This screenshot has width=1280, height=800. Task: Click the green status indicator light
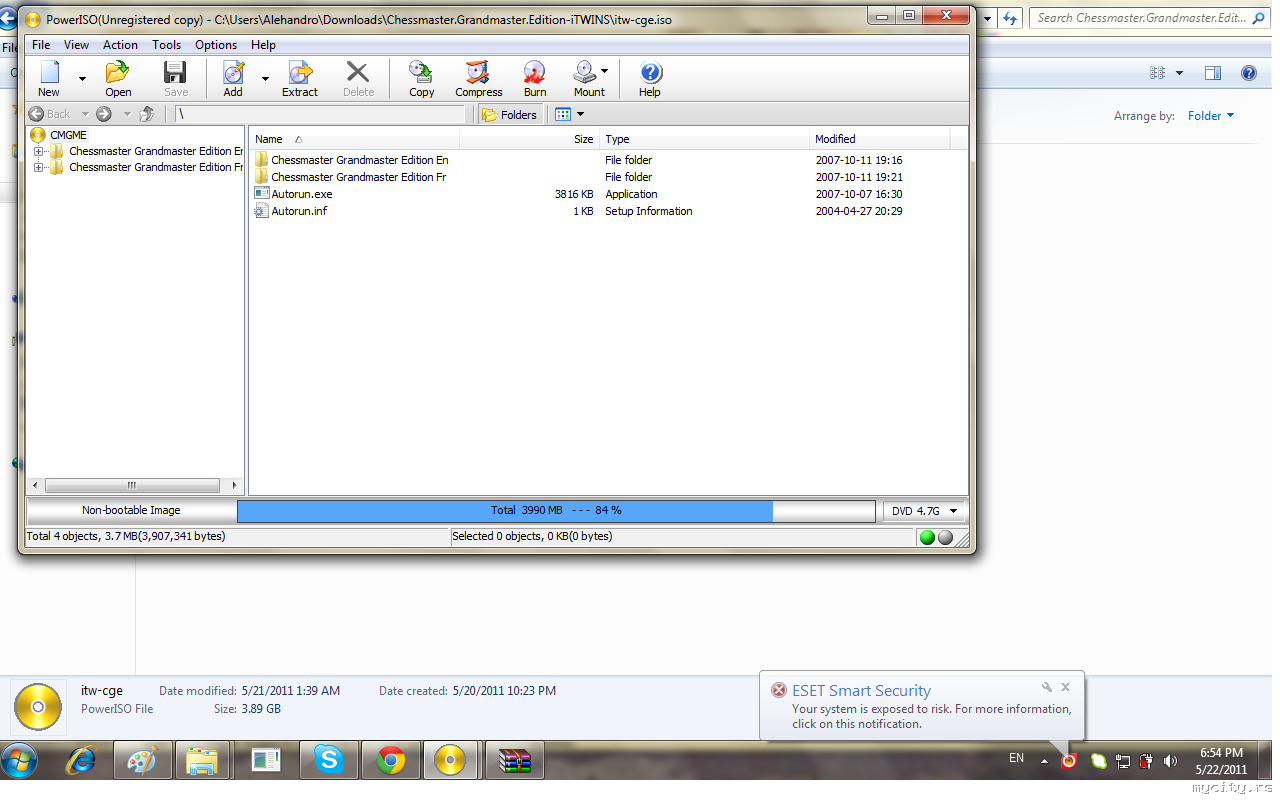(x=927, y=537)
